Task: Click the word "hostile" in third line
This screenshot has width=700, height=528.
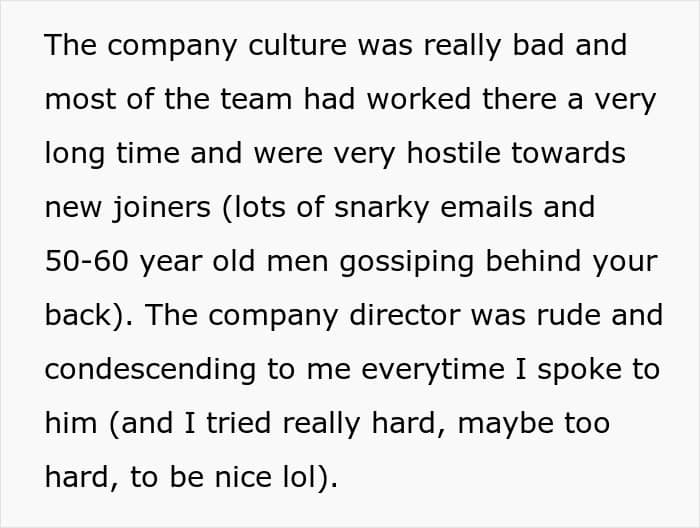Action: tap(454, 153)
